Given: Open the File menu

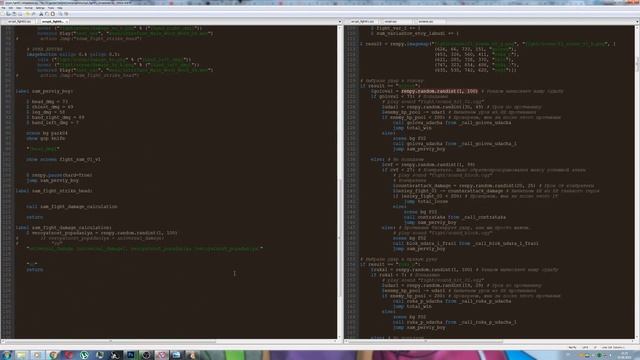Looking at the screenshot, I should pos(4,8).
